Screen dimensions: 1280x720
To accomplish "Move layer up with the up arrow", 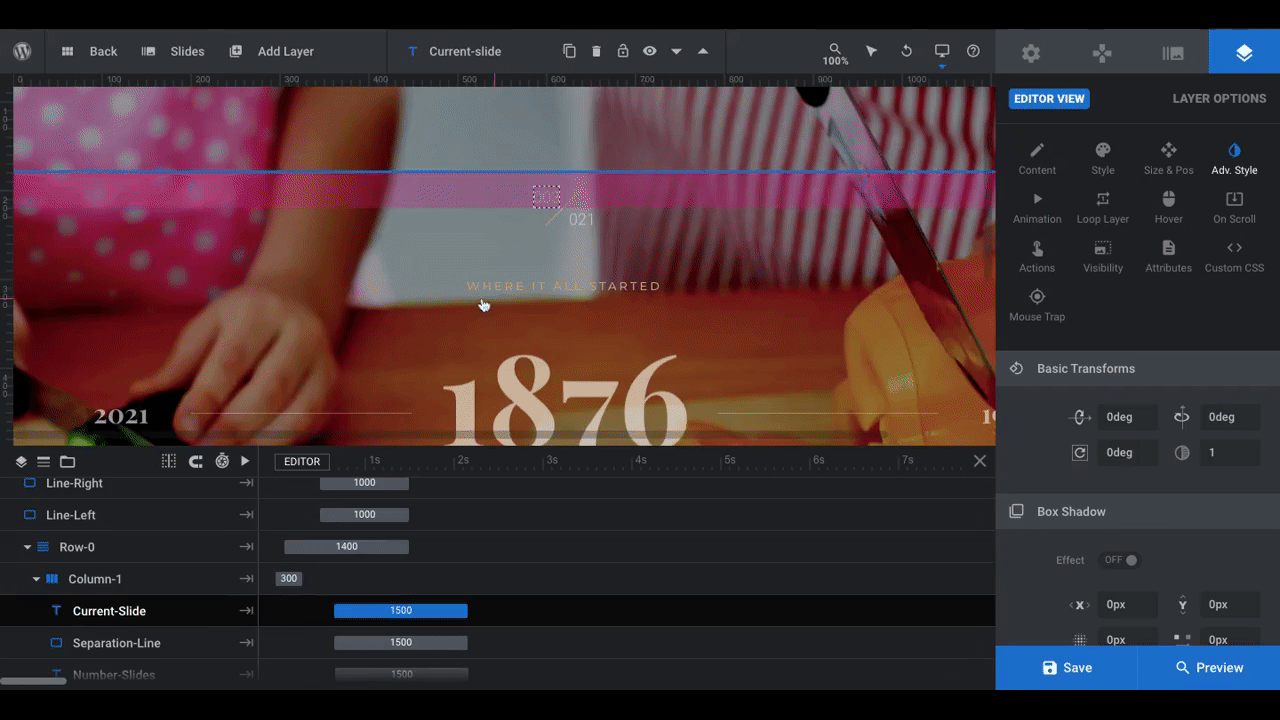I will coord(703,51).
